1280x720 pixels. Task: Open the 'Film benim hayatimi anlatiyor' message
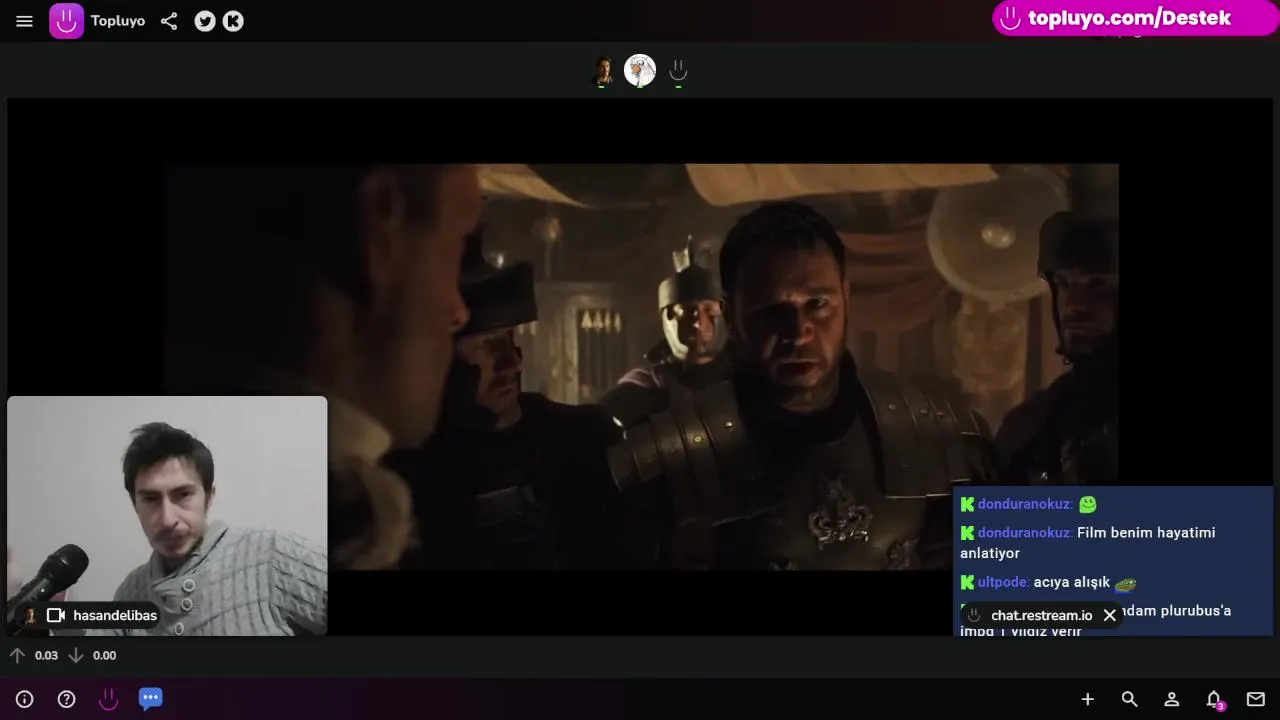pos(1113,543)
